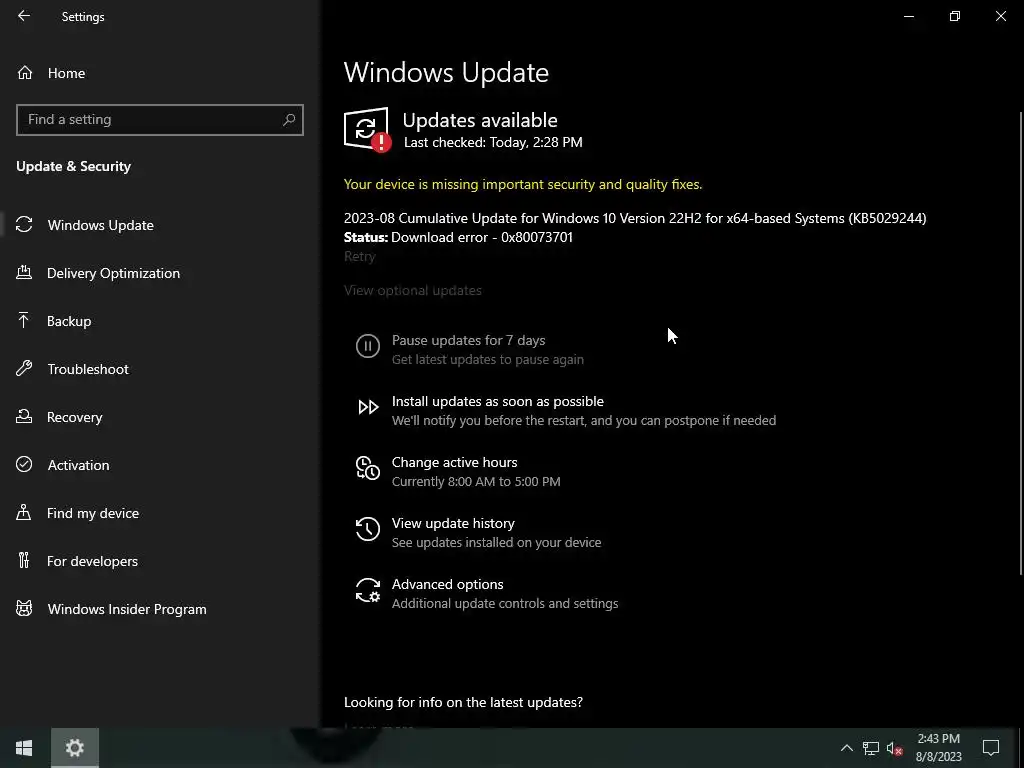This screenshot has height=768, width=1024.
Task: Click the Activation checkmark circle icon
Action: [x=24, y=464]
